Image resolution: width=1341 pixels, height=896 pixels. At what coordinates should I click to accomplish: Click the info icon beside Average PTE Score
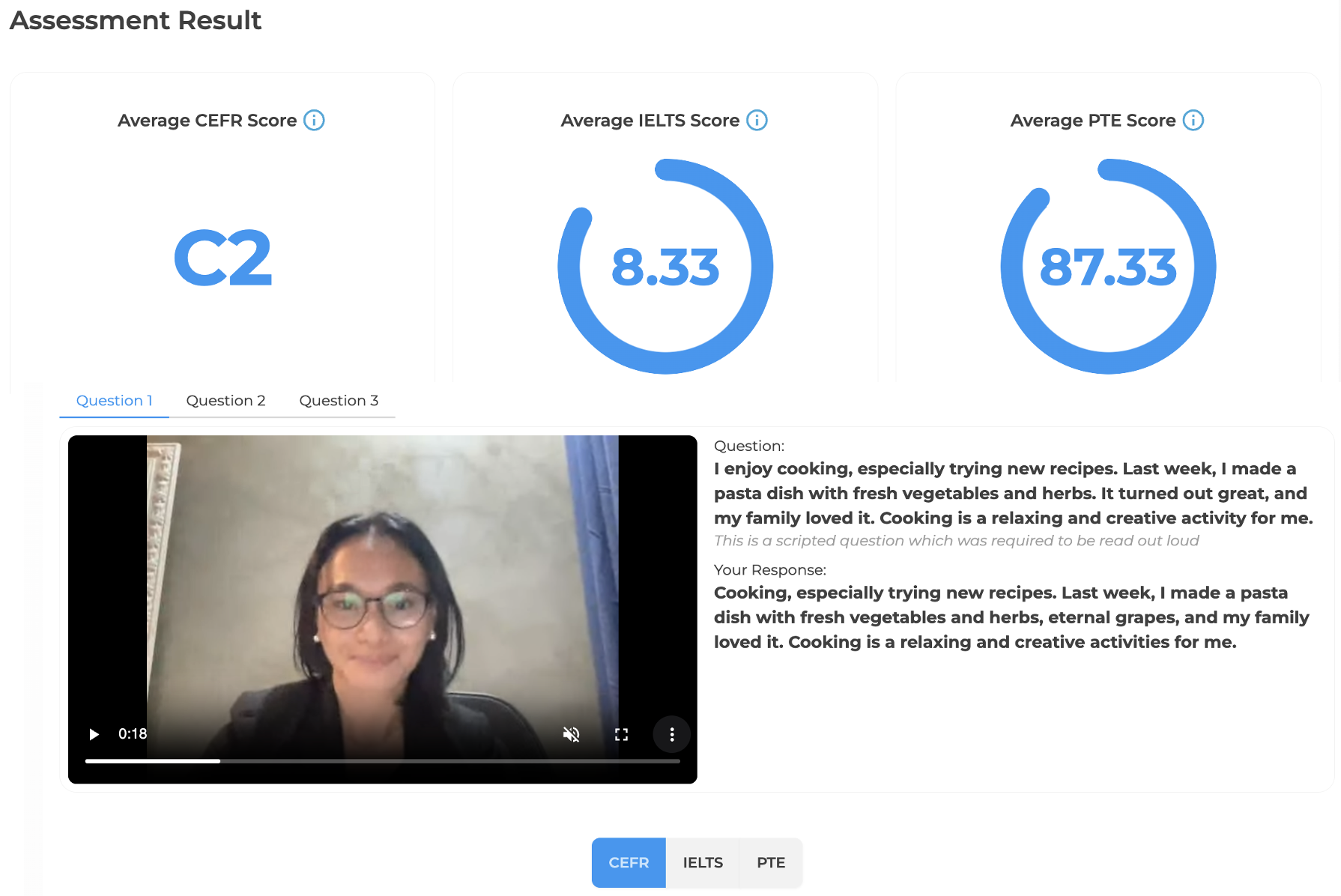point(1193,121)
